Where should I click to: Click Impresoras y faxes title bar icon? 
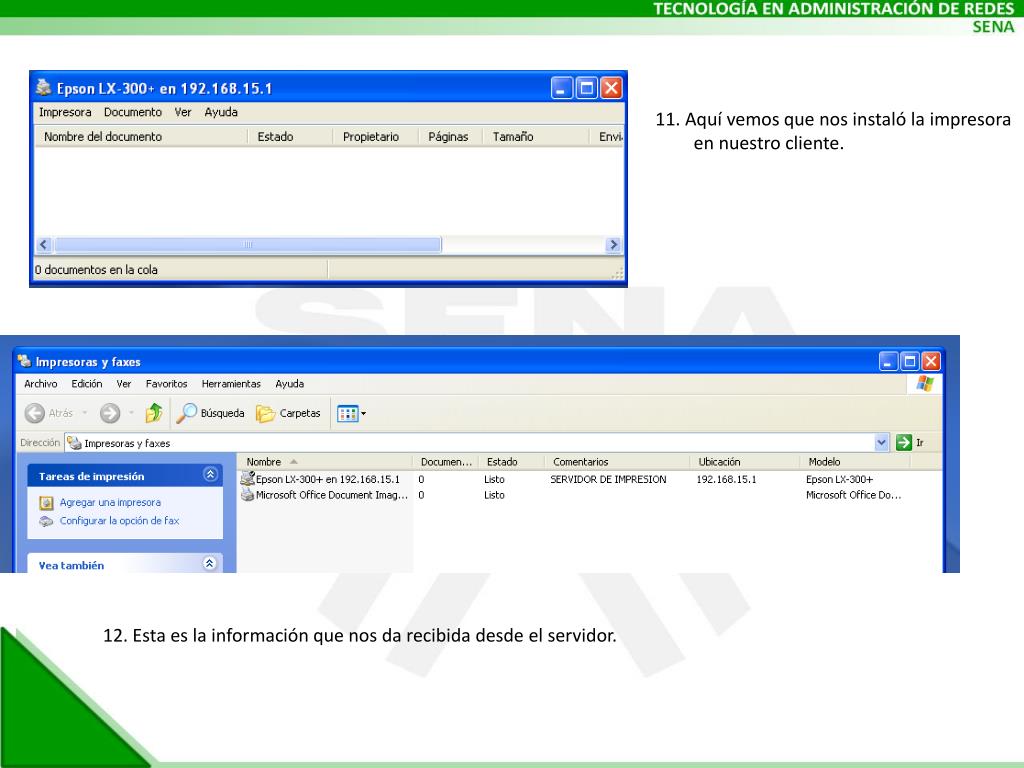click(24, 361)
